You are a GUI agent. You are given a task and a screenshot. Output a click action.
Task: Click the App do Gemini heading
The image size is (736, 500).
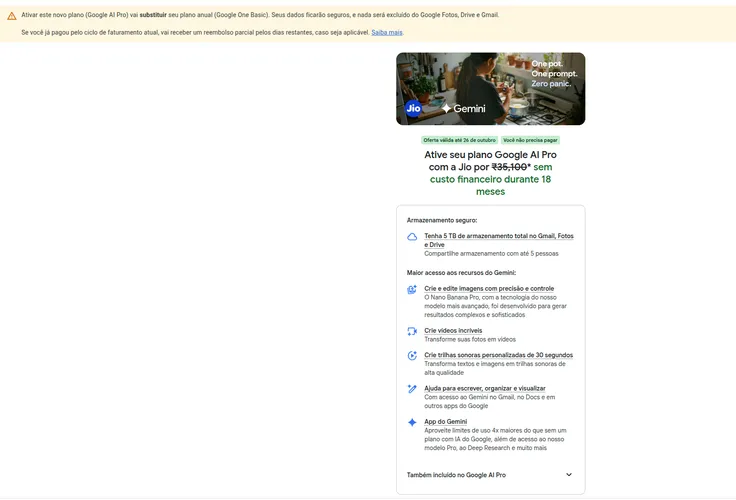pos(445,422)
